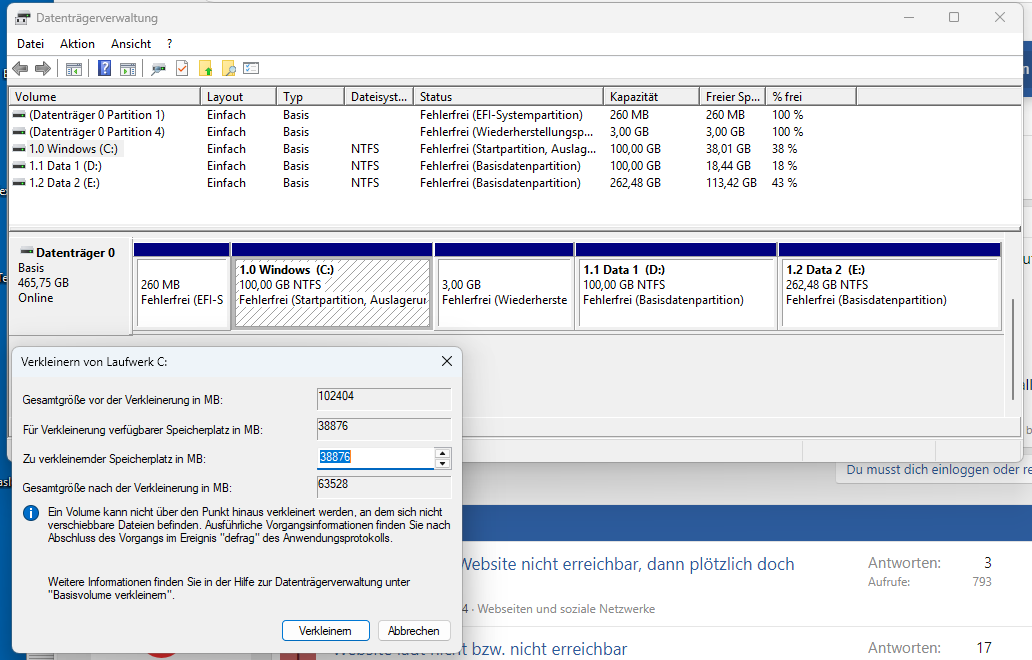Open the Aktion menu
Image resolution: width=1032 pixels, height=660 pixels.
click(77, 44)
